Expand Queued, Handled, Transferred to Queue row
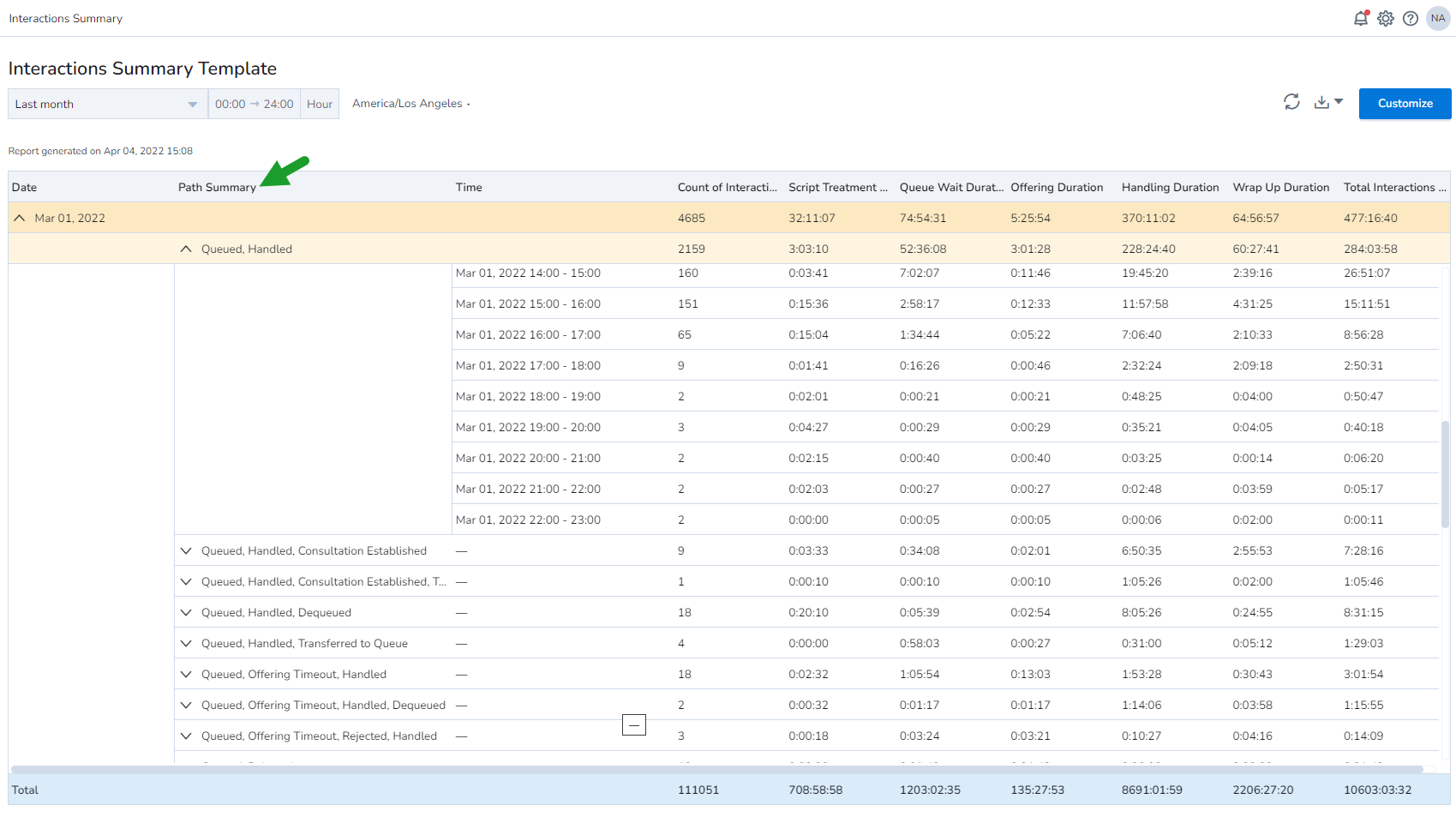The image size is (1456, 829). pos(186,643)
